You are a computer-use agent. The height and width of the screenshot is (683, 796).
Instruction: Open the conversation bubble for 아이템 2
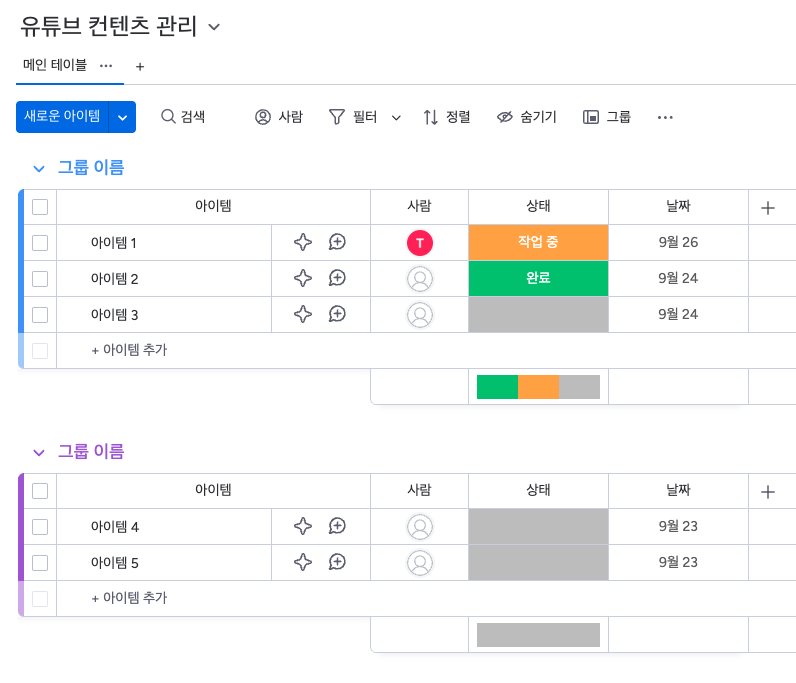[338, 278]
